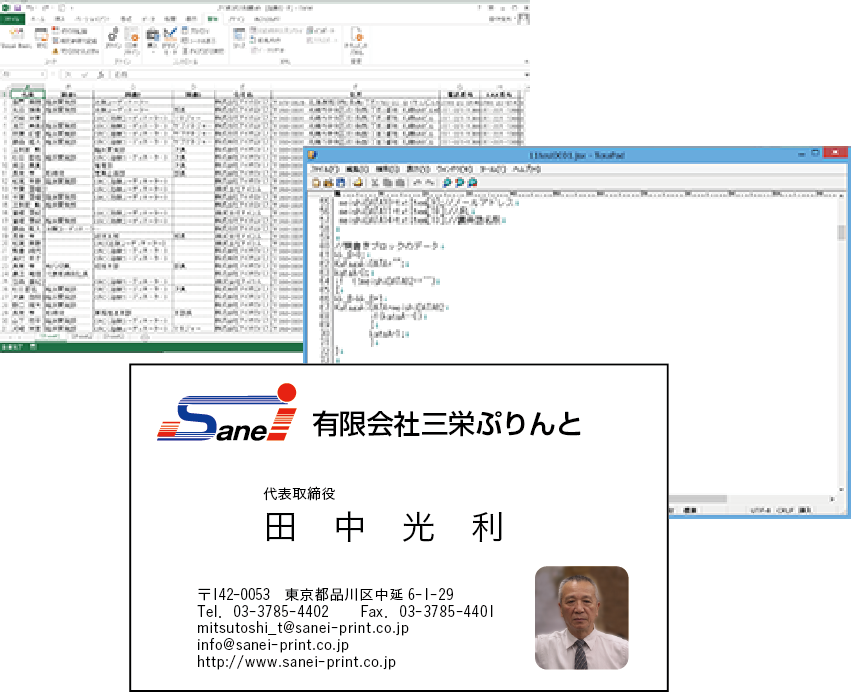Click the Paste icon in the editor toolbar
Viewport: 851px width, 692px height.
click(400, 183)
